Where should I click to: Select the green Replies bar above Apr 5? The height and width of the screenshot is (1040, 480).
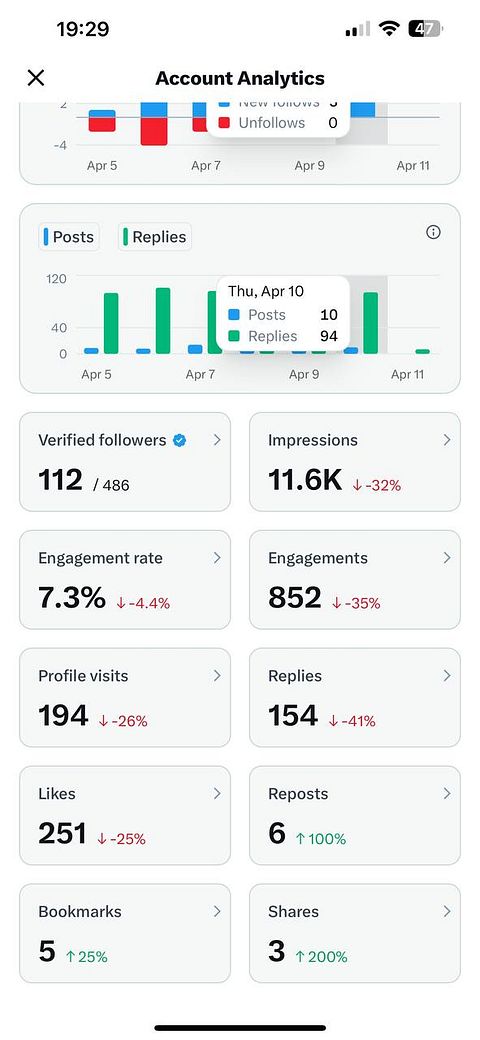111,323
